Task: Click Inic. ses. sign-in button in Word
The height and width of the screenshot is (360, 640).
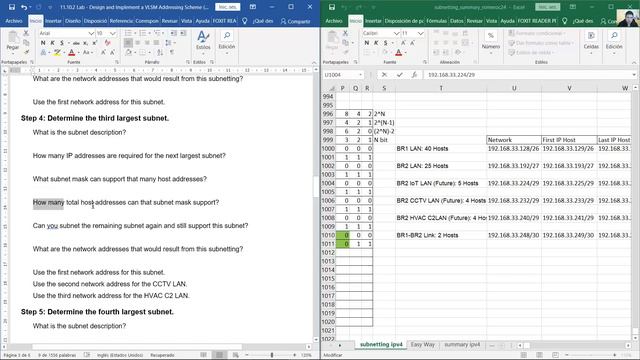Action: (228, 7)
